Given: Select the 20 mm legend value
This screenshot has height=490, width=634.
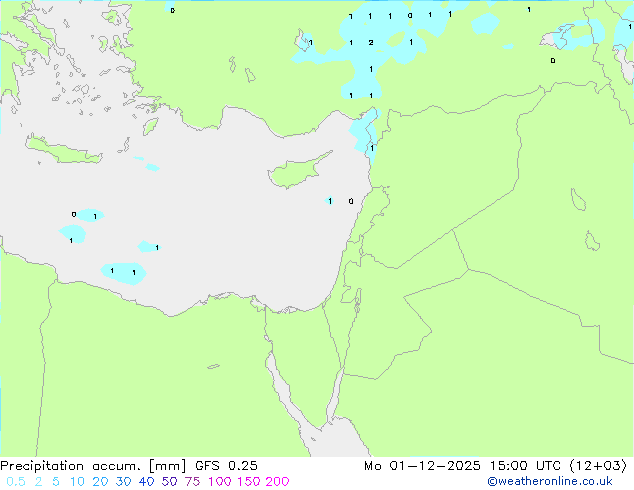Looking at the screenshot, I should coord(100,482).
